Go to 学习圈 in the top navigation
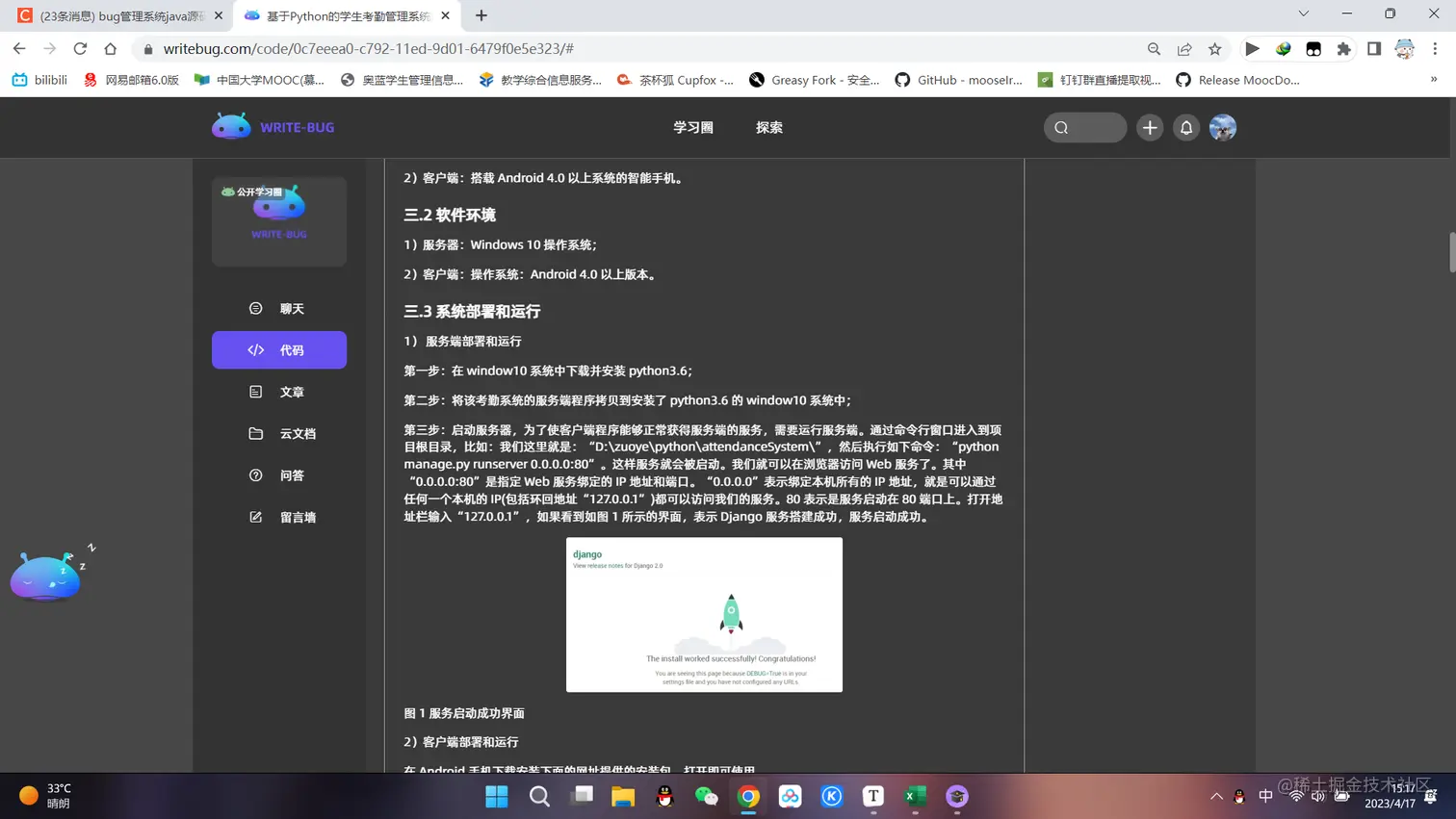Screen dimensions: 1456x819 tap(693, 127)
